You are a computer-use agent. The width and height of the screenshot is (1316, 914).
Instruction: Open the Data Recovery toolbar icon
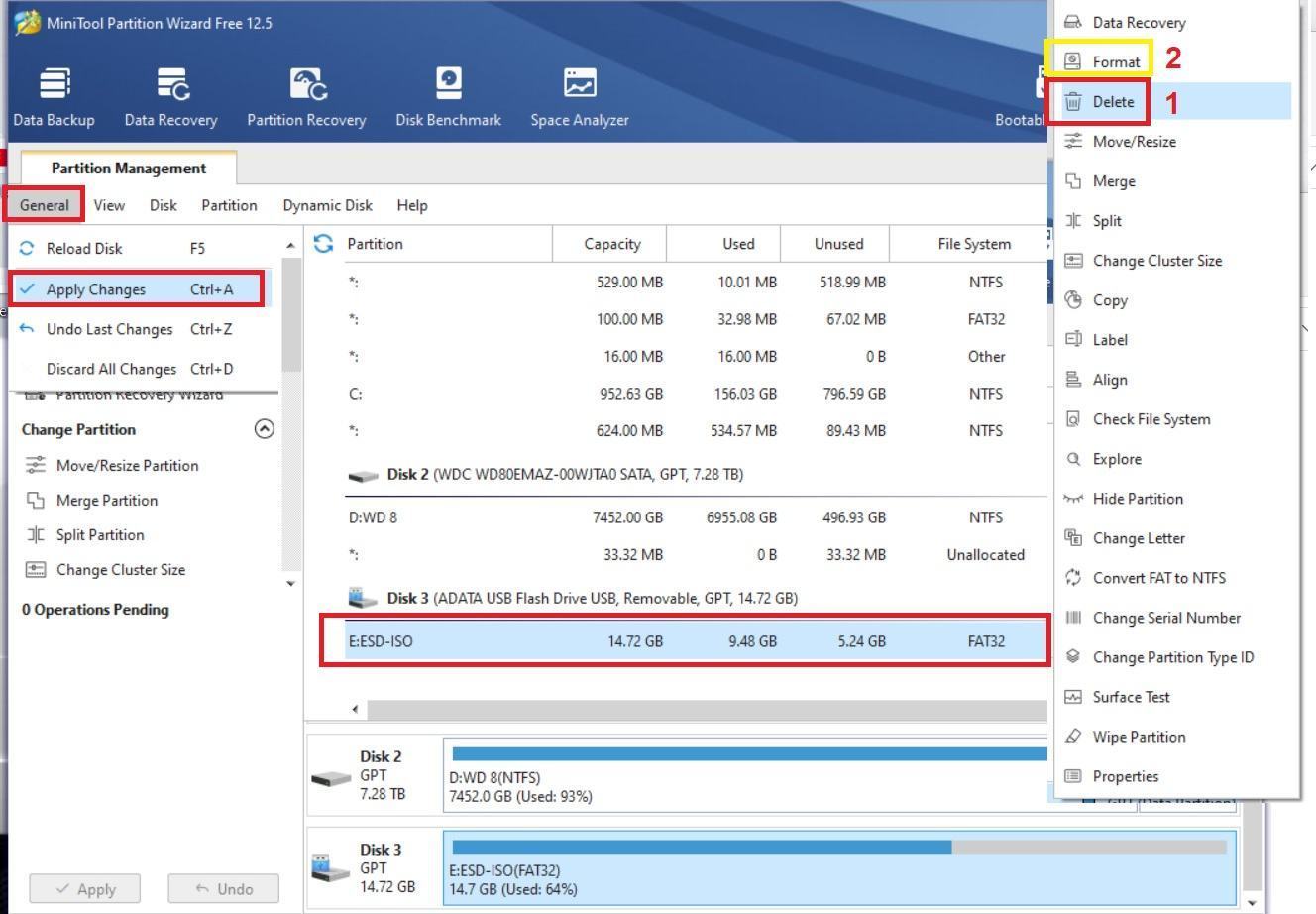172,83
